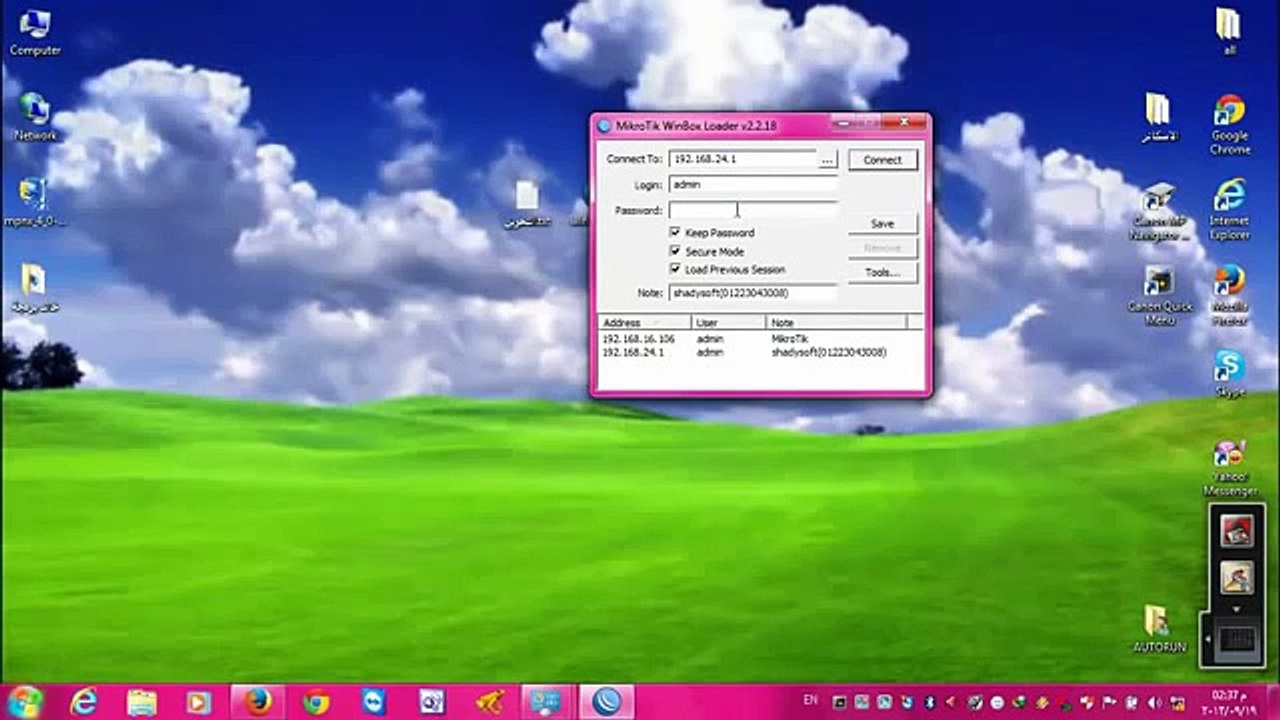This screenshot has height=720, width=1280.
Task: Open Google Chrome from the taskbar
Action: pos(316,702)
